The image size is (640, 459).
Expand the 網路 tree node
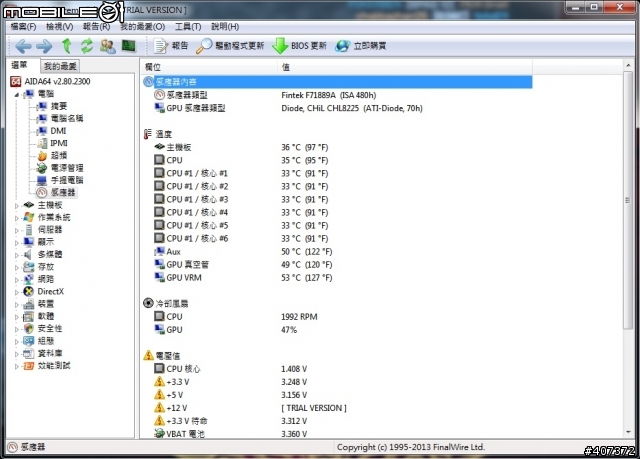(x=17, y=280)
